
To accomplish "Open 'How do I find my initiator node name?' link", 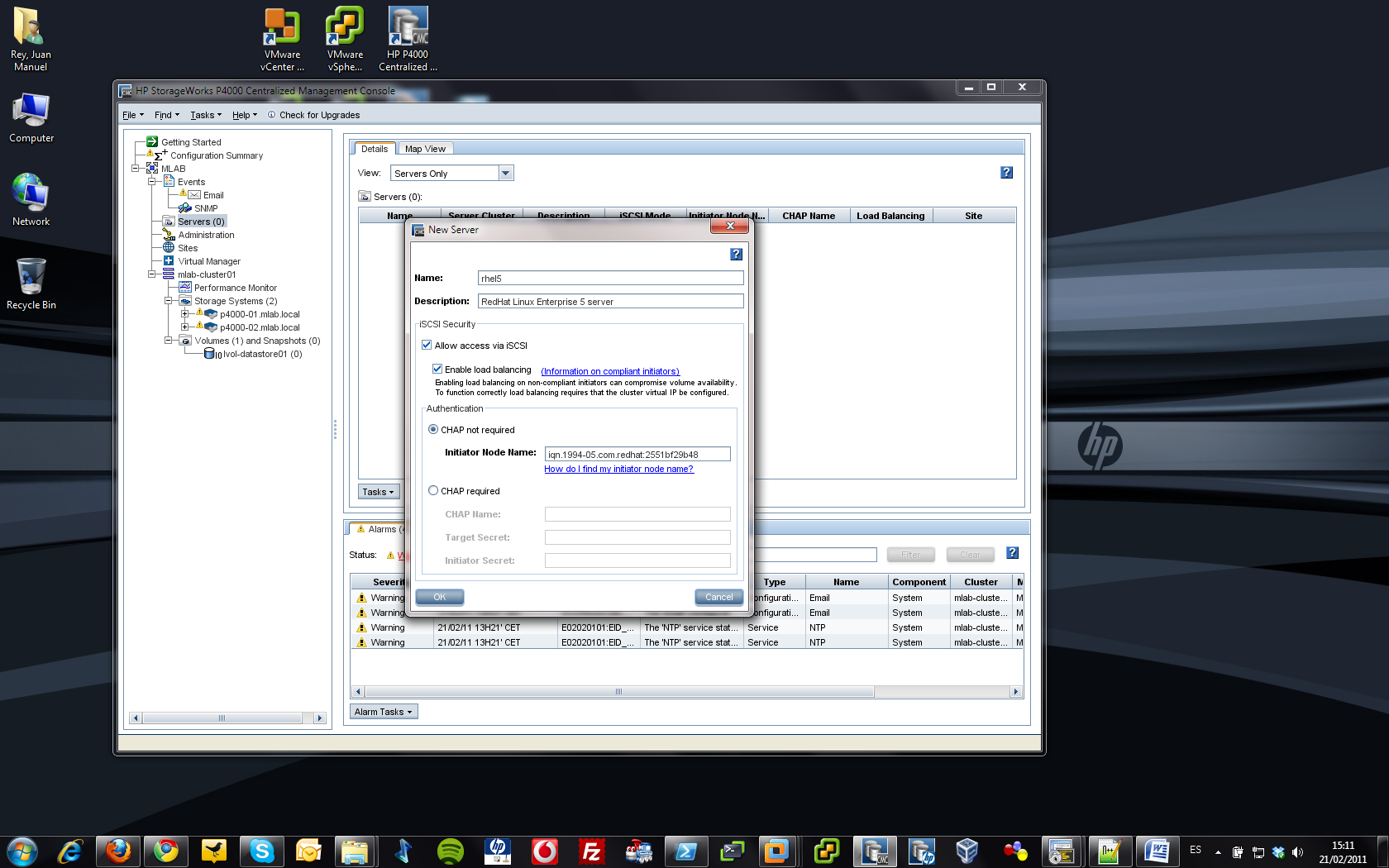I will [x=618, y=470].
